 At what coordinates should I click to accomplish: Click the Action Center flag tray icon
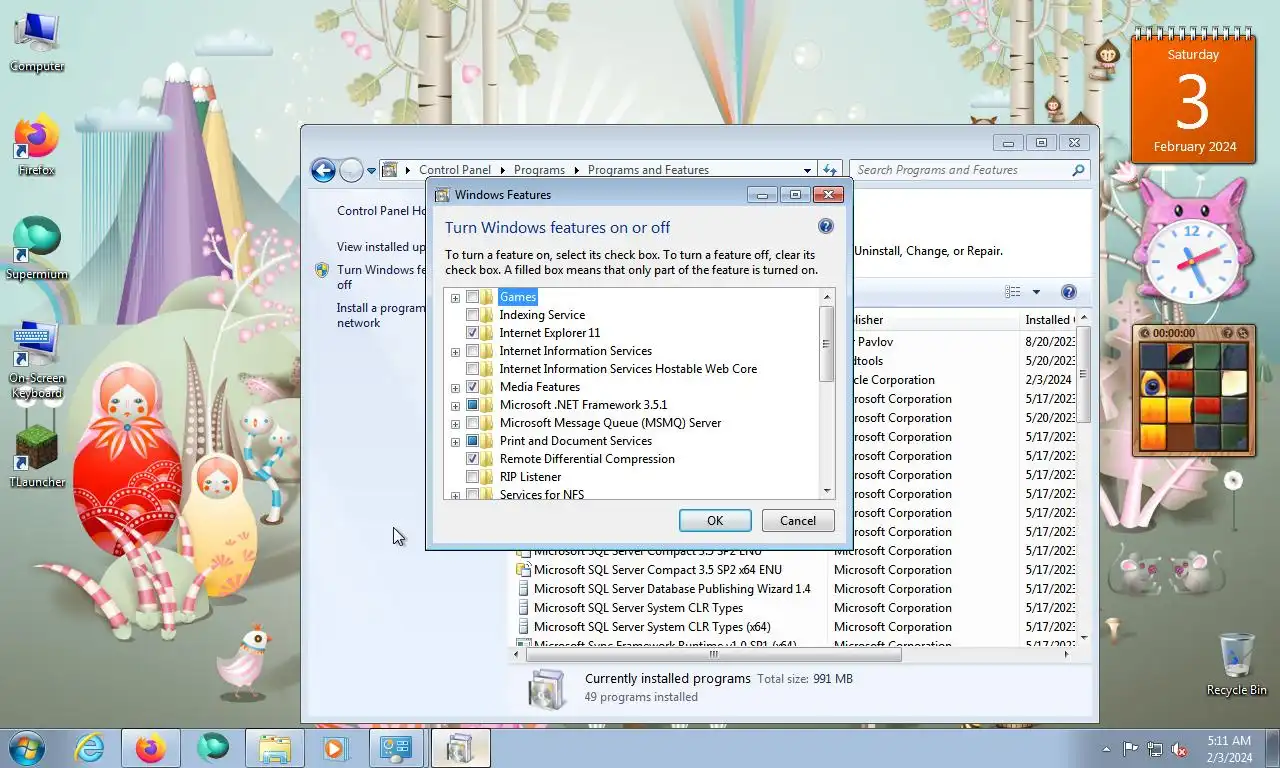tap(1130, 748)
